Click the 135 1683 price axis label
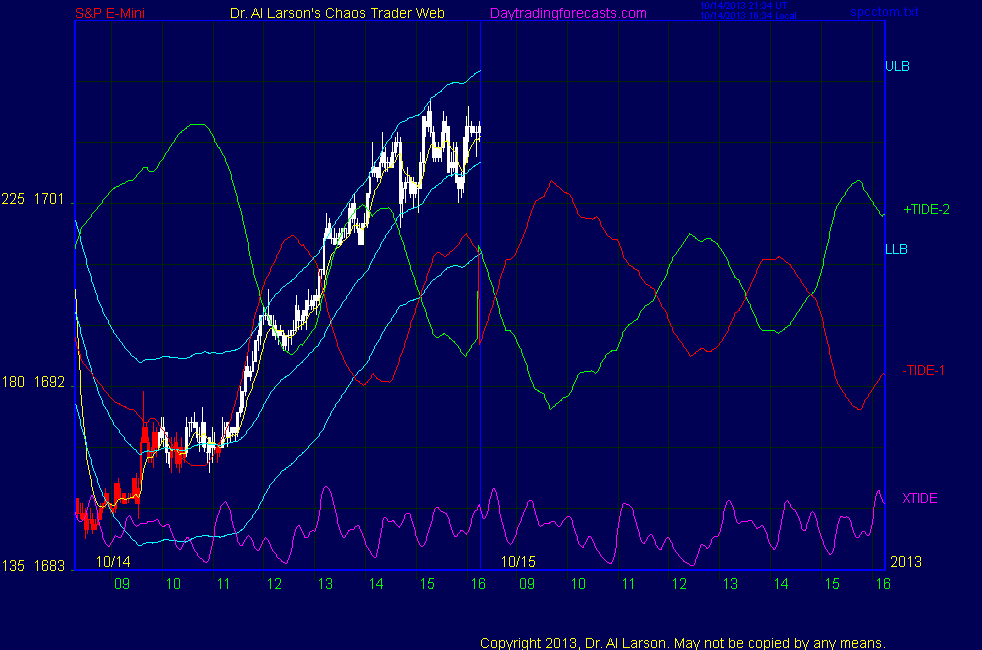 [x=33, y=566]
